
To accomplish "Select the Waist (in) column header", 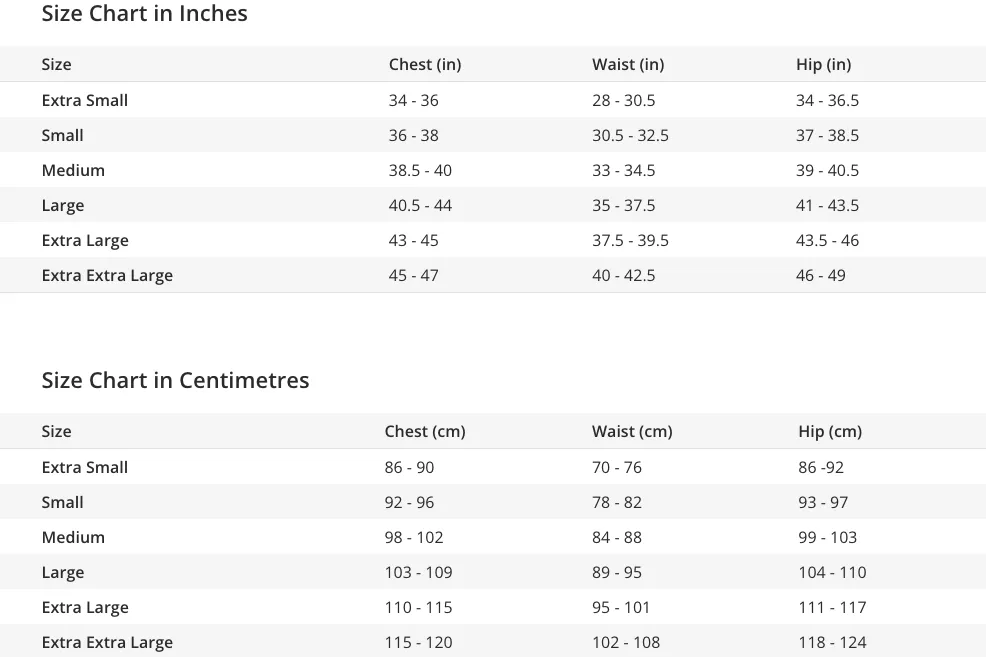I will click(628, 64).
